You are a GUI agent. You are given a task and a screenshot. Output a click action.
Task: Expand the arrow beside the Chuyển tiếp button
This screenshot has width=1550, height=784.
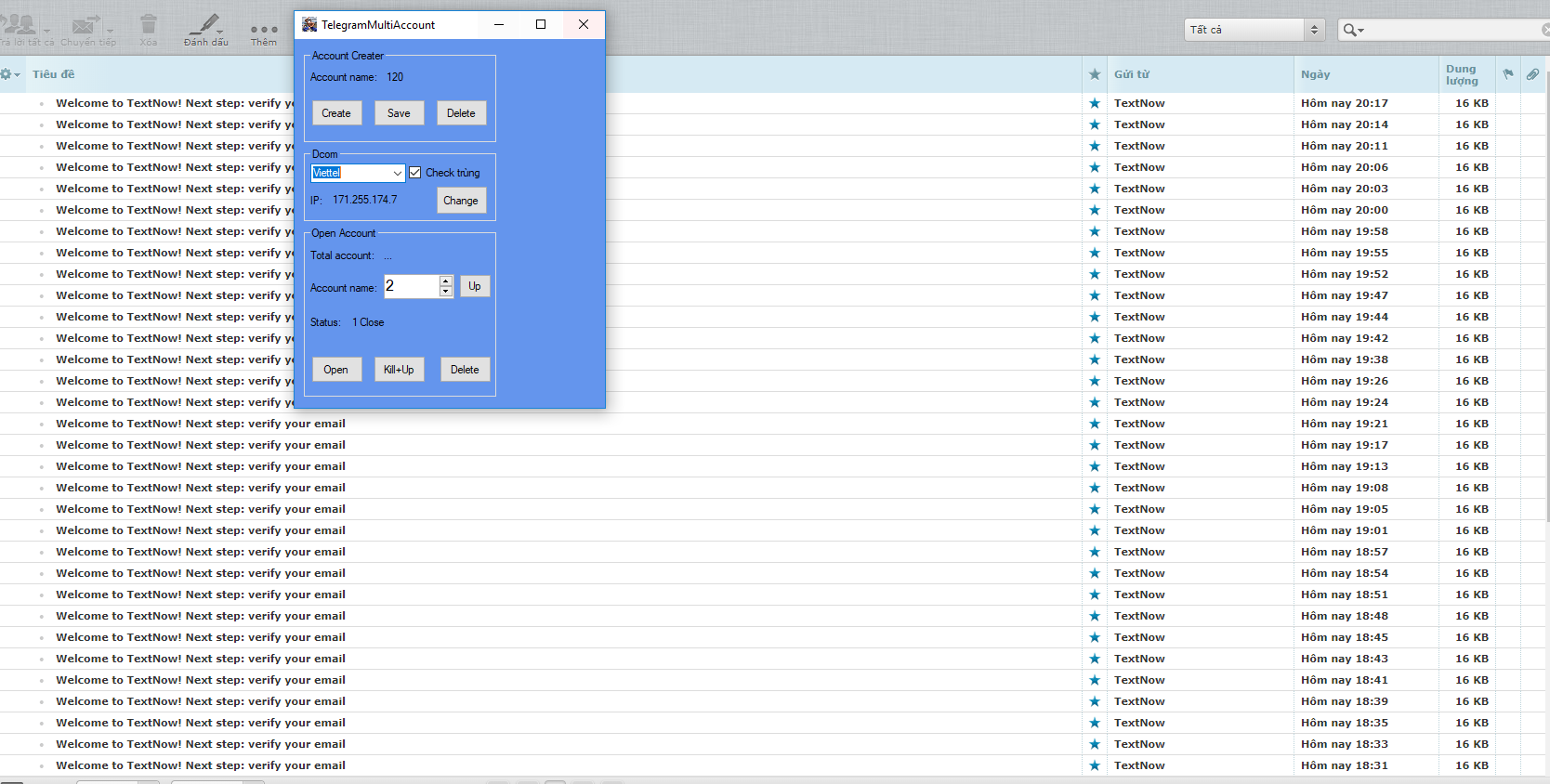click(110, 30)
